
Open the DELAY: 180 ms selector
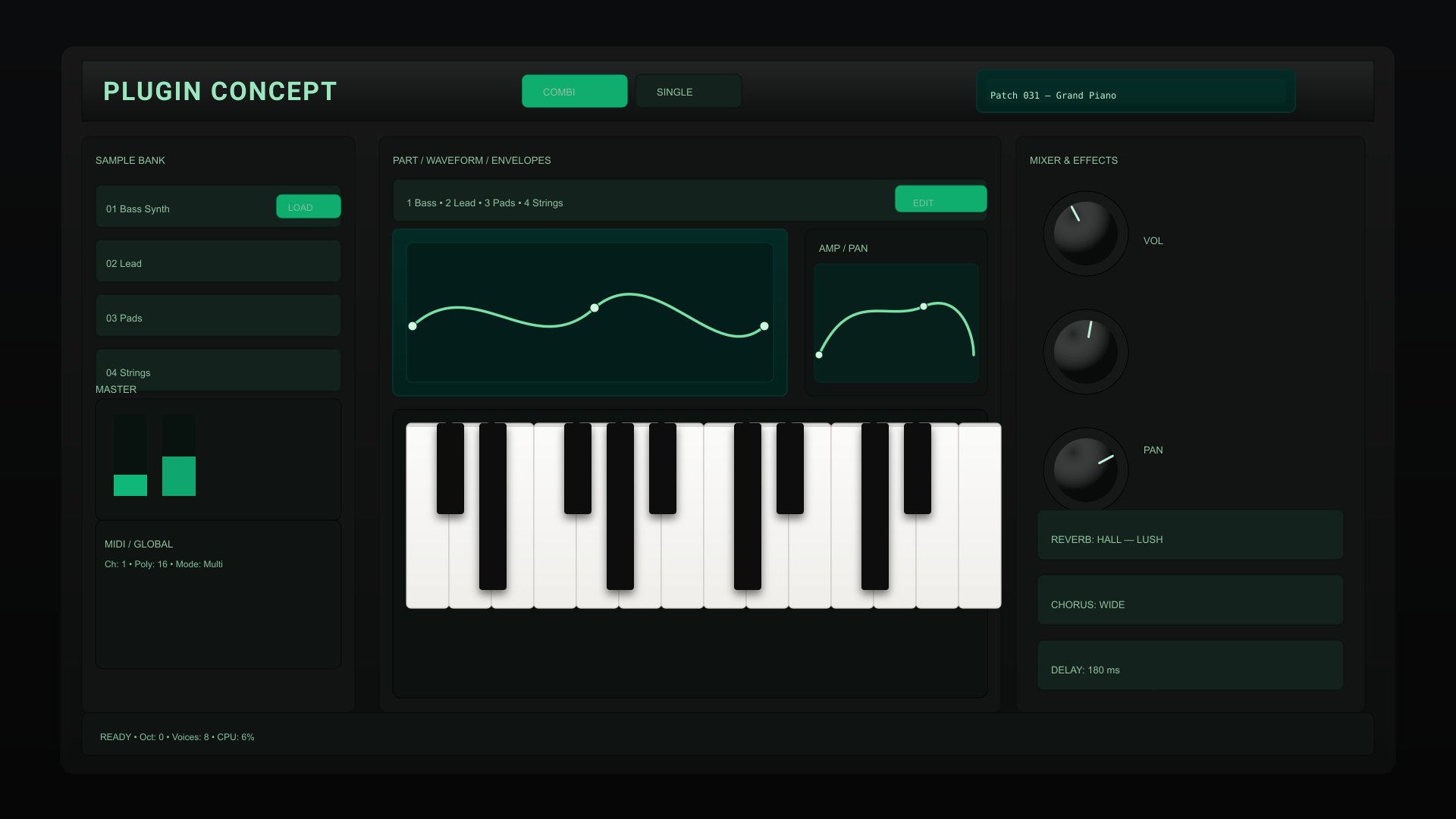click(1190, 666)
